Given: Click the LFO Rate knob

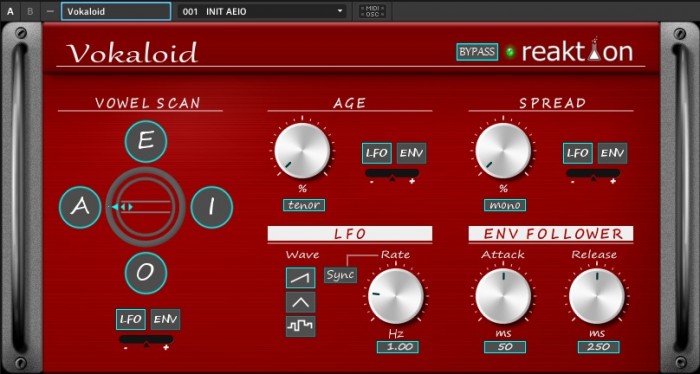Looking at the screenshot, I should [x=396, y=296].
